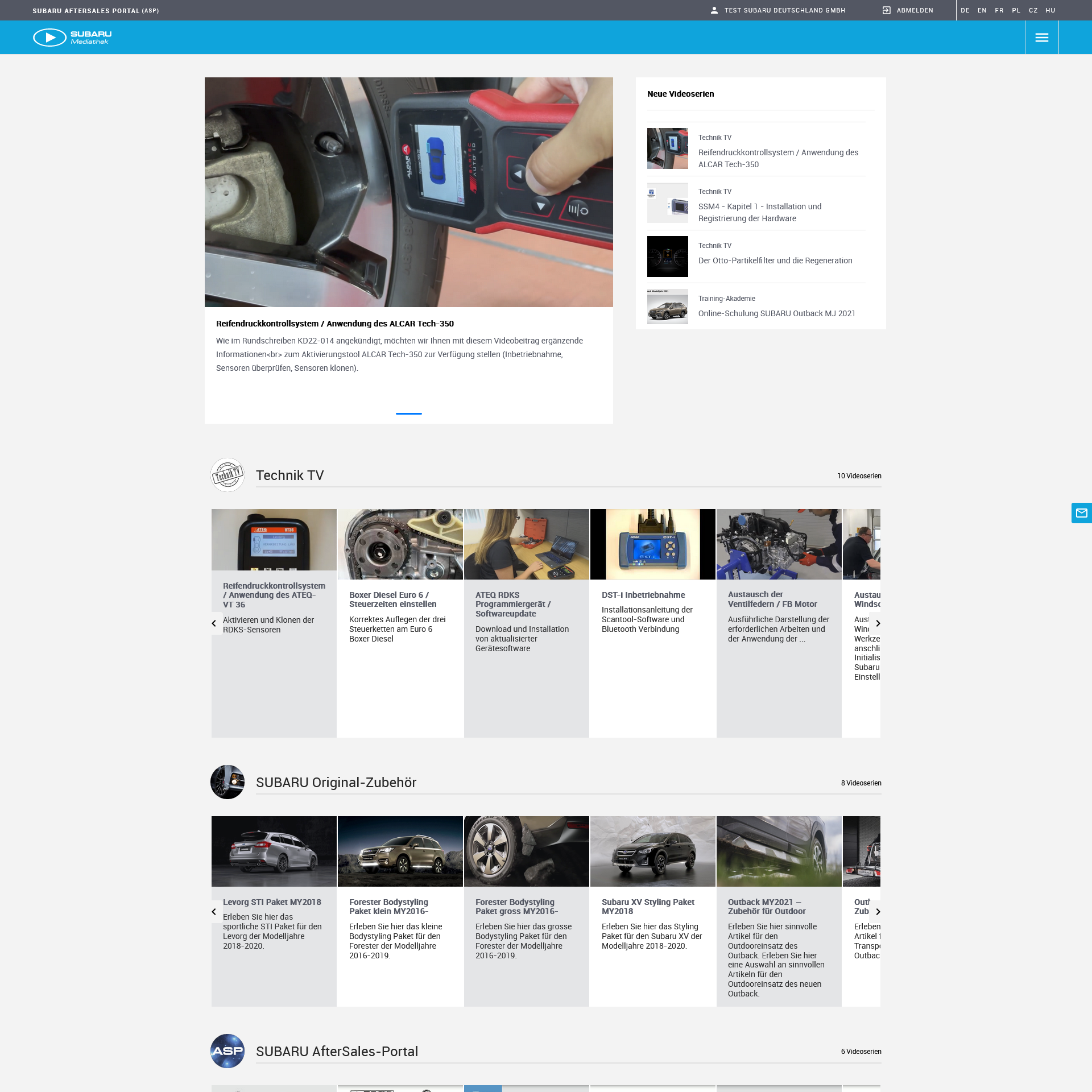Click the Subaru Mediathek logo

[72, 38]
